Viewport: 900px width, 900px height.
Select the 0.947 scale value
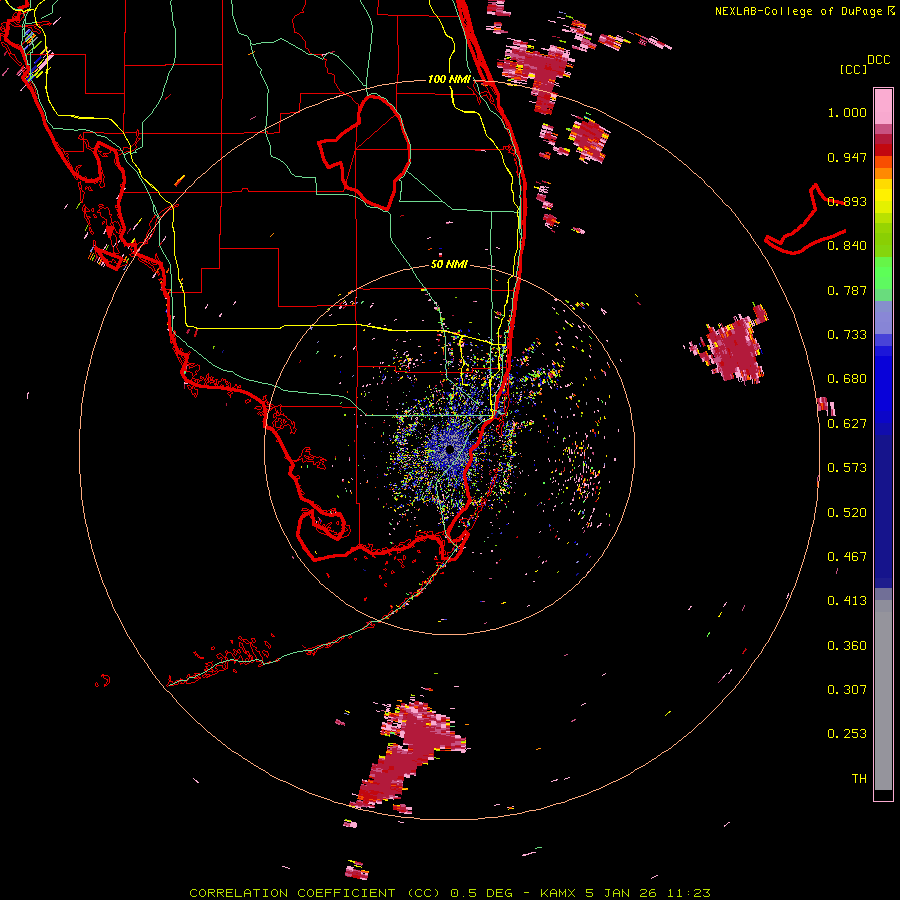pos(847,157)
